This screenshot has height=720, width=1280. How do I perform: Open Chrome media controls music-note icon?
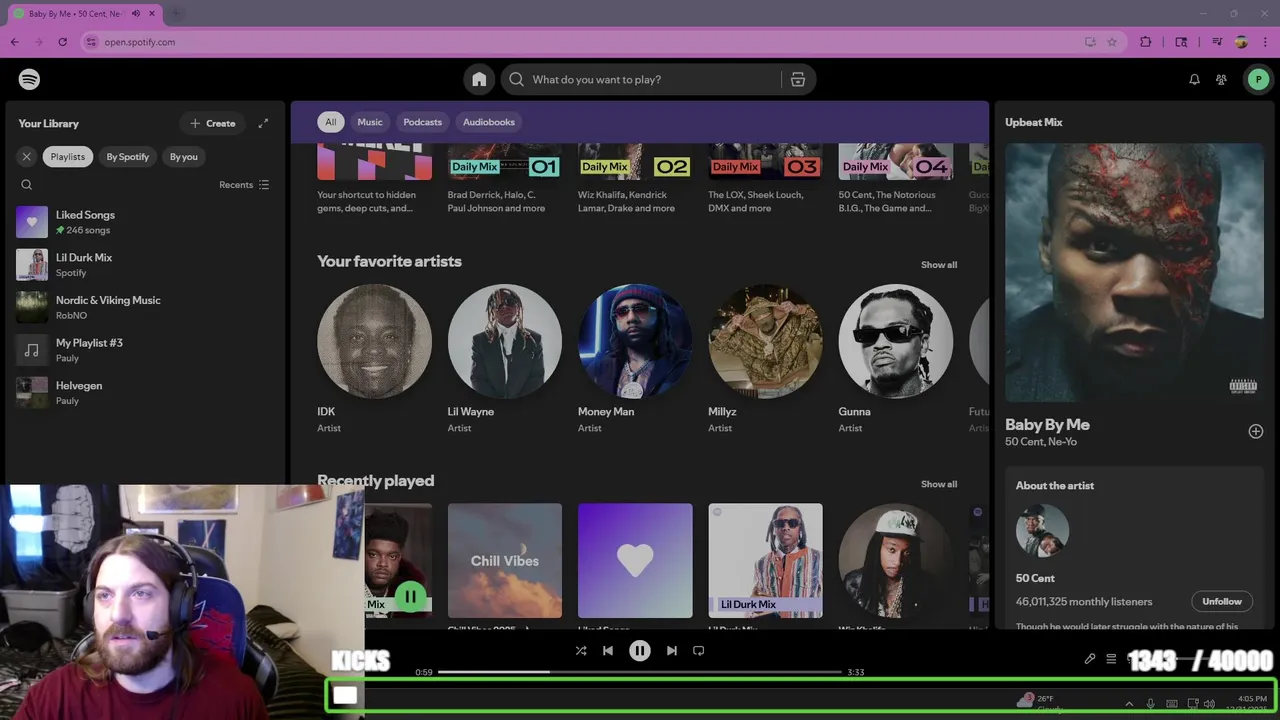pos(1217,42)
